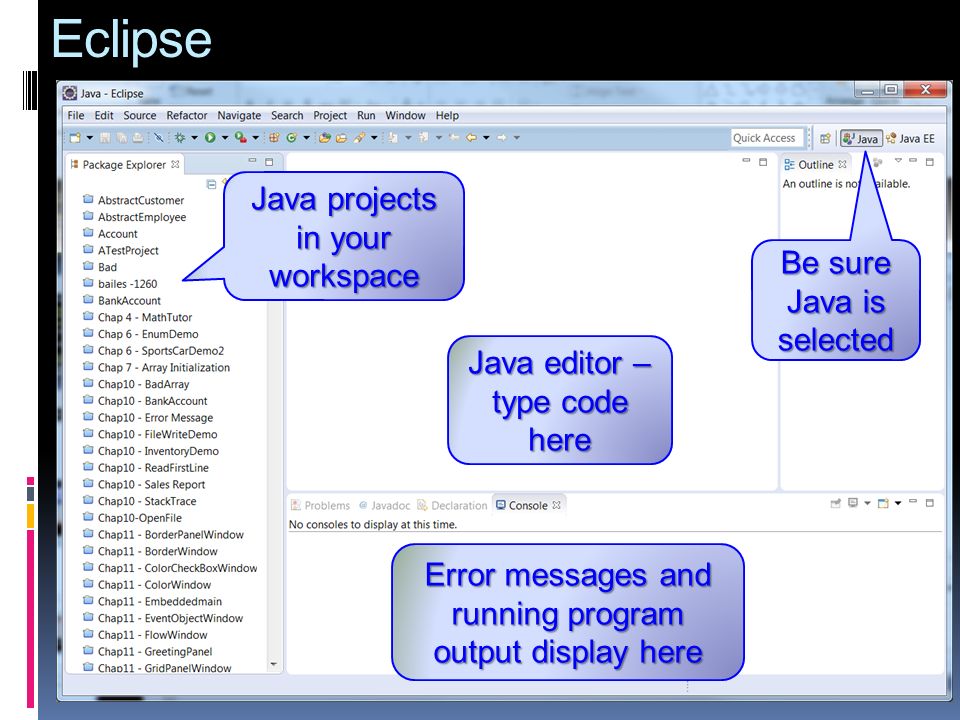Image resolution: width=960 pixels, height=720 pixels.
Task: Click the Display Selected Console icon
Action: click(x=853, y=503)
